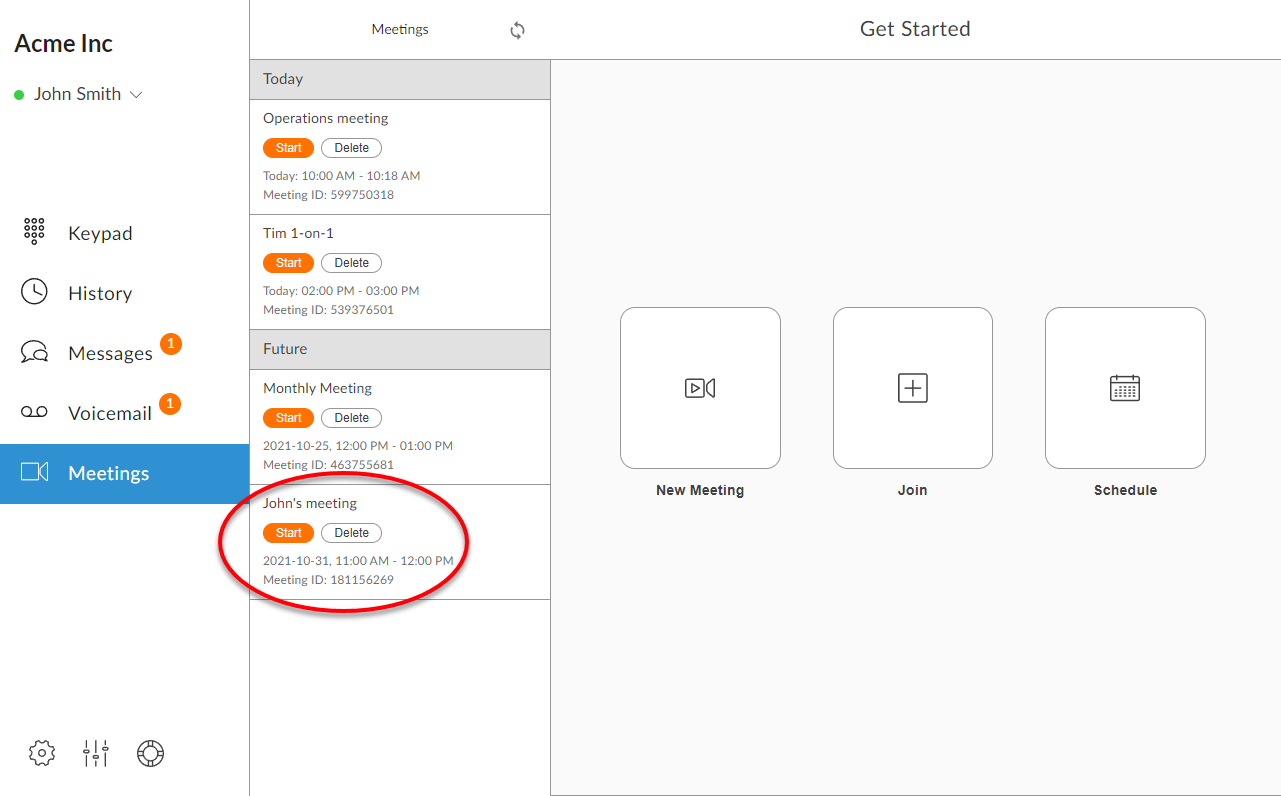Open the audio sliders settings icon

tap(96, 753)
